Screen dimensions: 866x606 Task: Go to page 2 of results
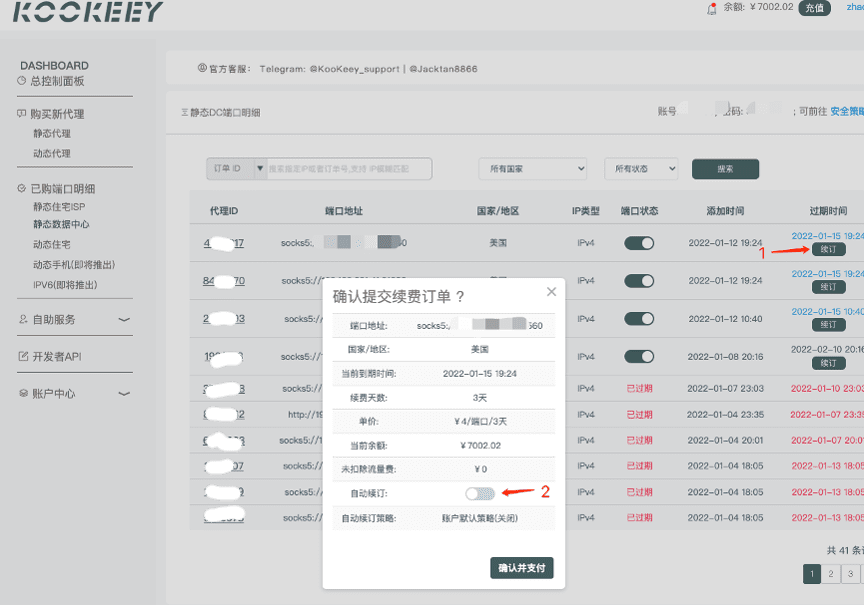pyautogui.click(x=830, y=573)
